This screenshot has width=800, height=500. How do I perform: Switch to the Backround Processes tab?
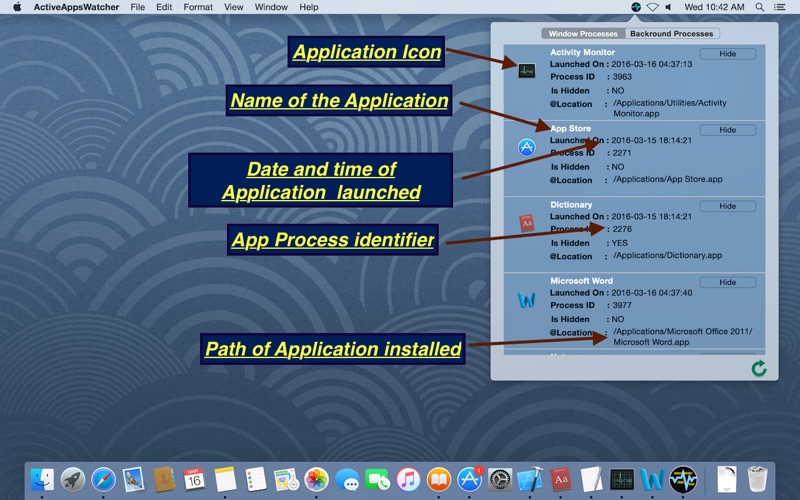(671, 34)
